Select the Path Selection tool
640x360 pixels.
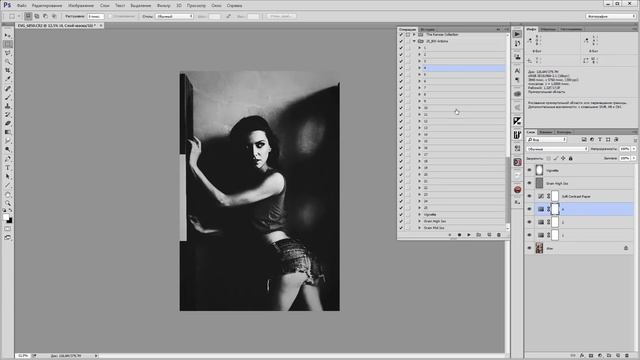point(8,176)
